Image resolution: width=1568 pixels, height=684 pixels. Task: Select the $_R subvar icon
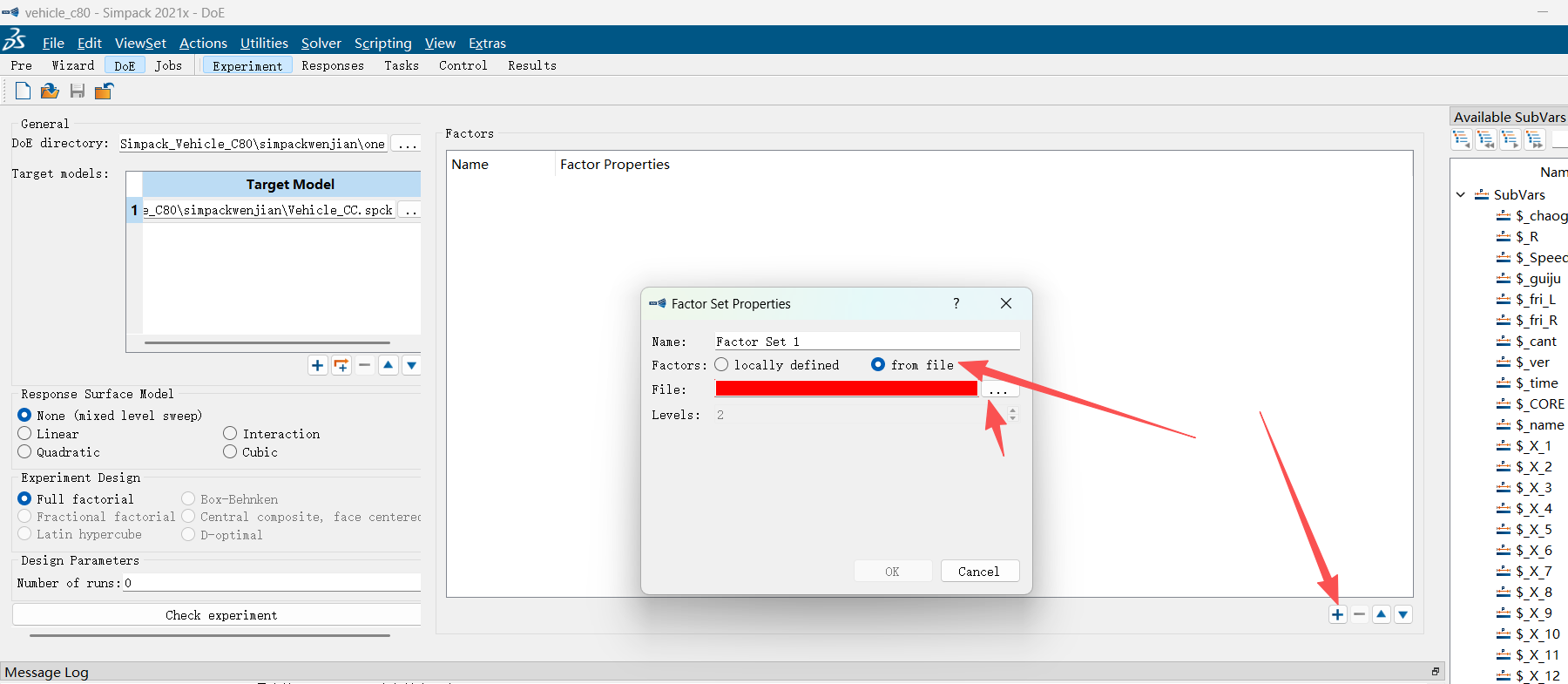click(1504, 237)
